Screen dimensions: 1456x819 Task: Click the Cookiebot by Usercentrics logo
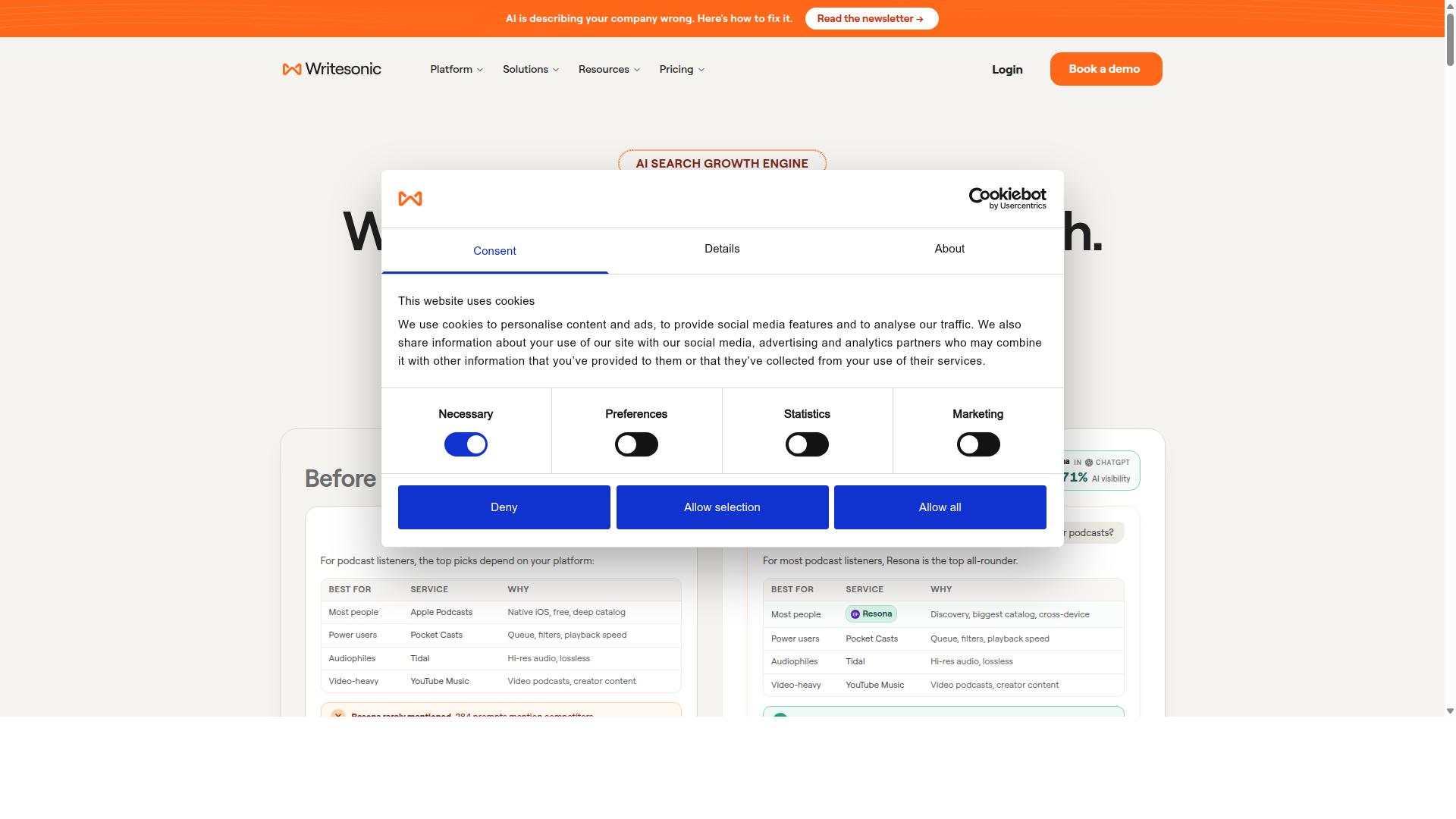click(x=1007, y=199)
